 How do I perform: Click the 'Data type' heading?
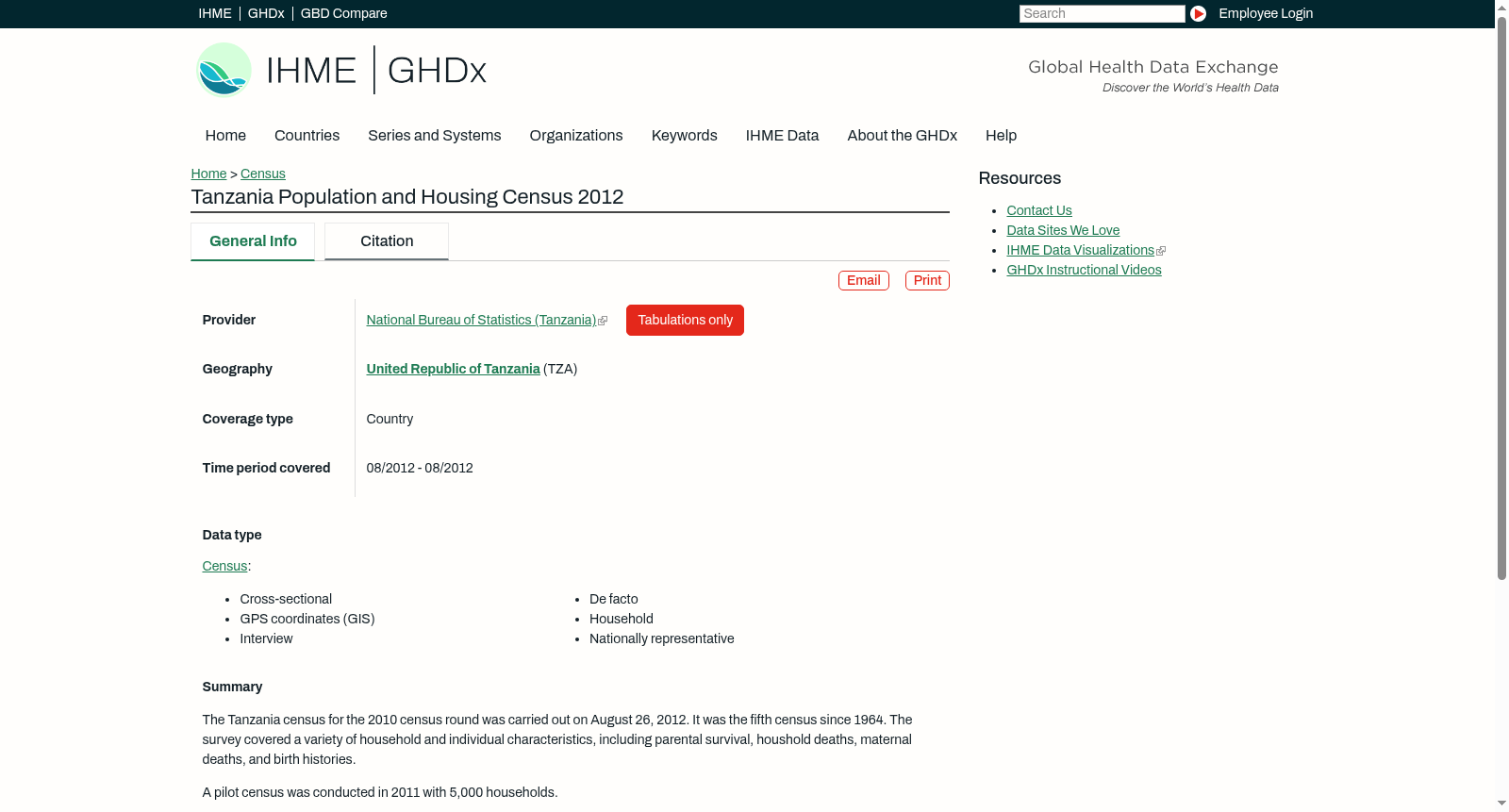232,535
